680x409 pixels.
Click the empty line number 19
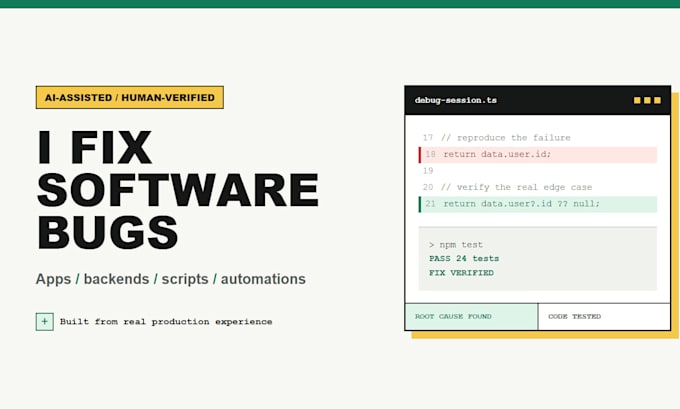[428, 171]
